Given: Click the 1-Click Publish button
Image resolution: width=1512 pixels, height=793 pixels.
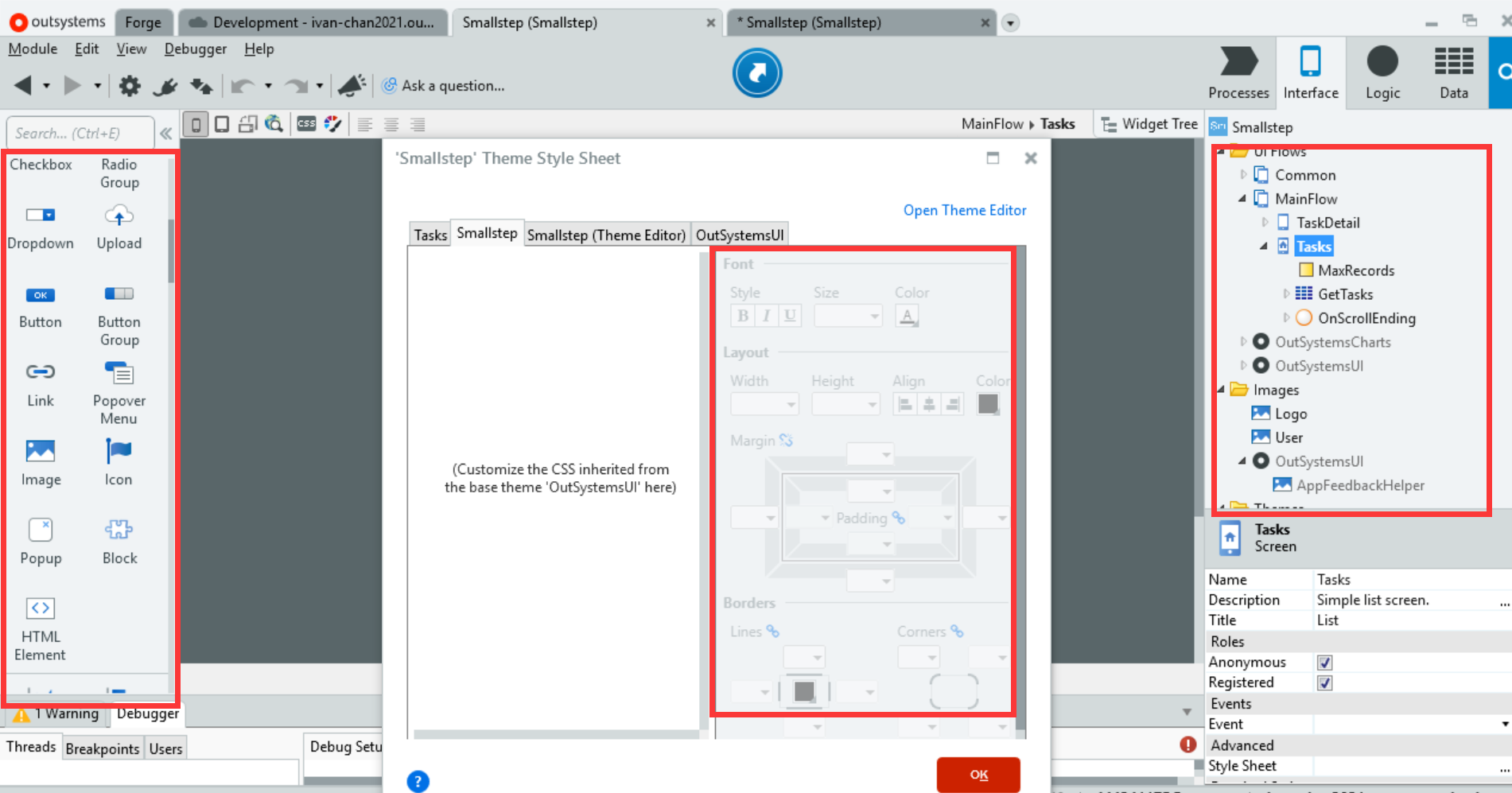Looking at the screenshot, I should (x=757, y=73).
